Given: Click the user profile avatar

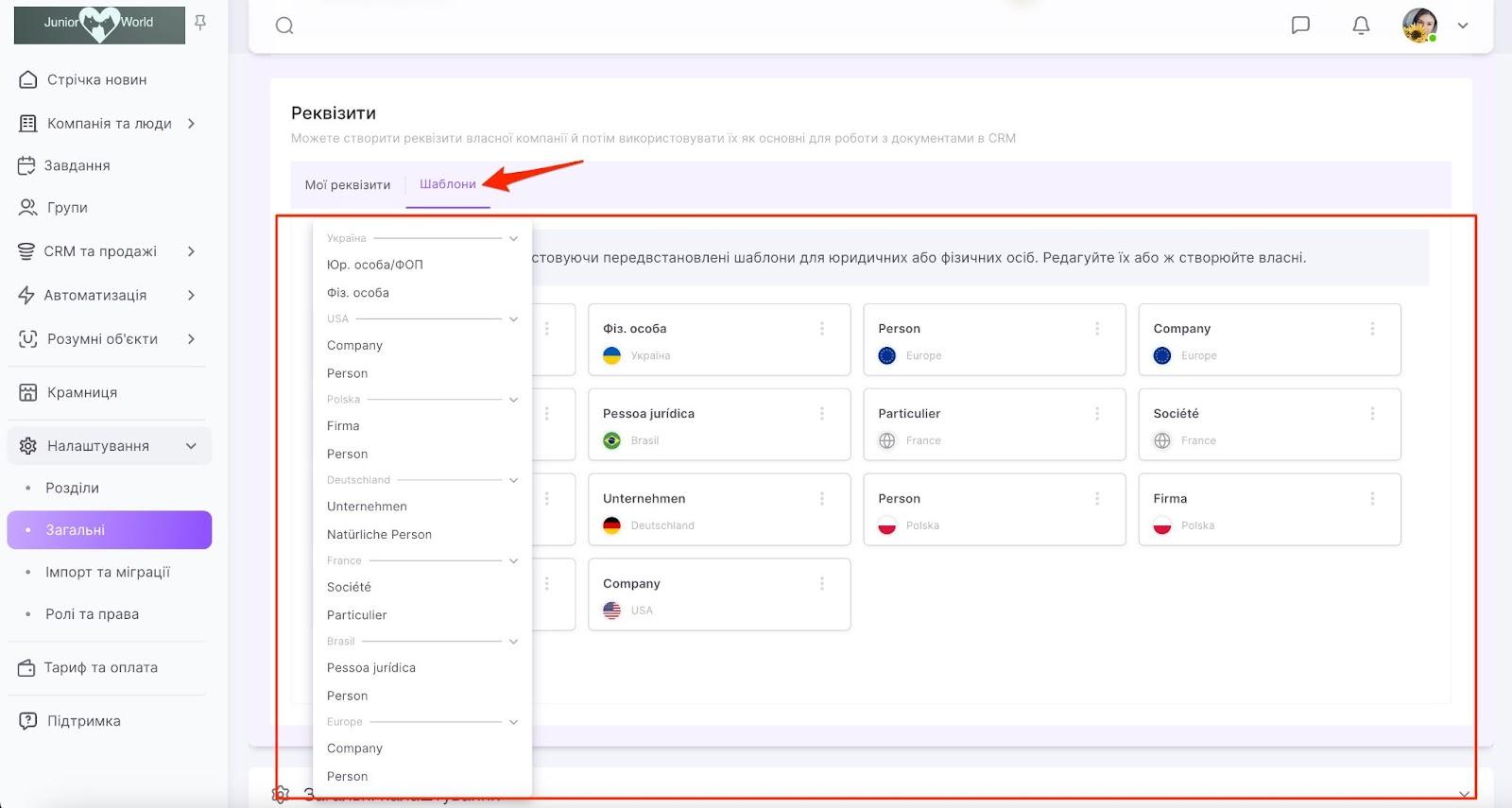Looking at the screenshot, I should point(1418,26).
